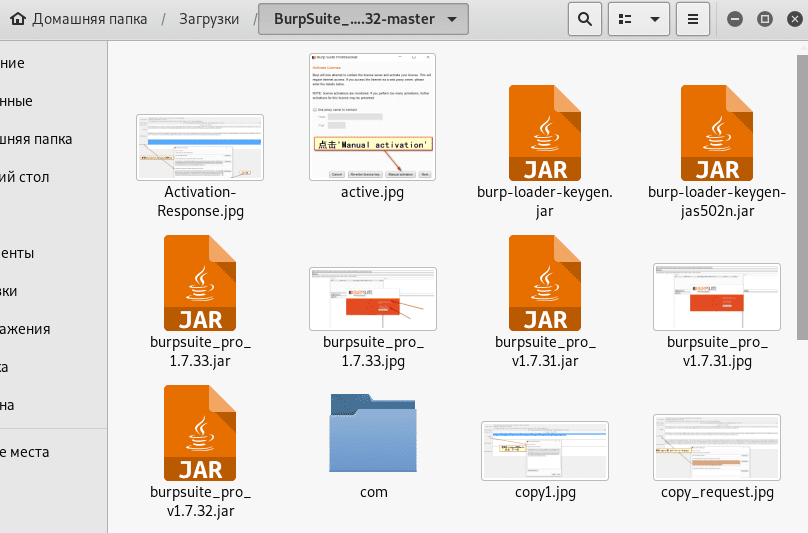This screenshot has width=808, height=533.
Task: Click the label burpsuite_pro_1.7.33.jar
Action: [x=200, y=352]
